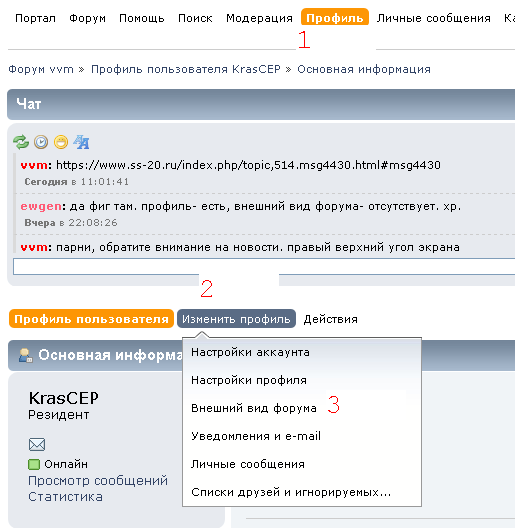Select the highlighted Профиль menu tab
Viewport: 515px width, 528px height.
click(335, 17)
